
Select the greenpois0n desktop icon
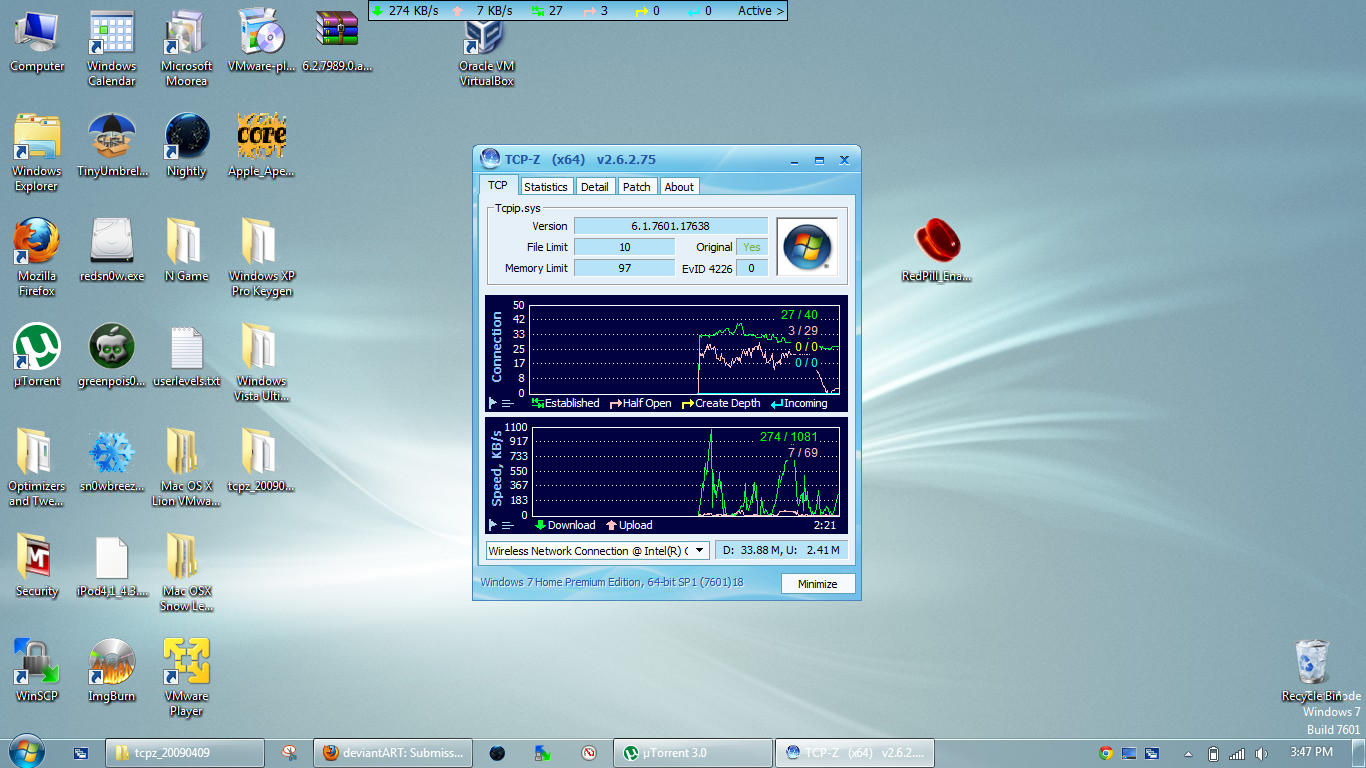(112, 356)
